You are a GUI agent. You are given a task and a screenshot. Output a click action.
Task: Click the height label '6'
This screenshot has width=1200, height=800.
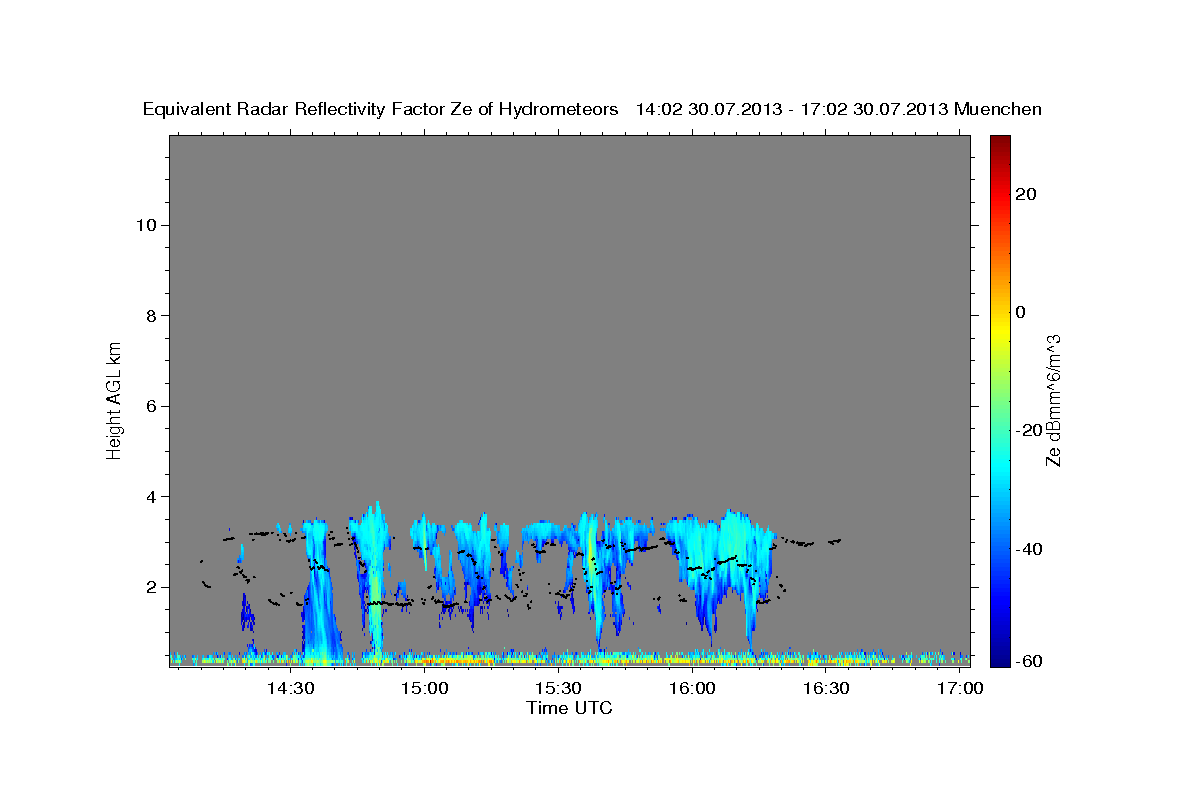tap(153, 406)
